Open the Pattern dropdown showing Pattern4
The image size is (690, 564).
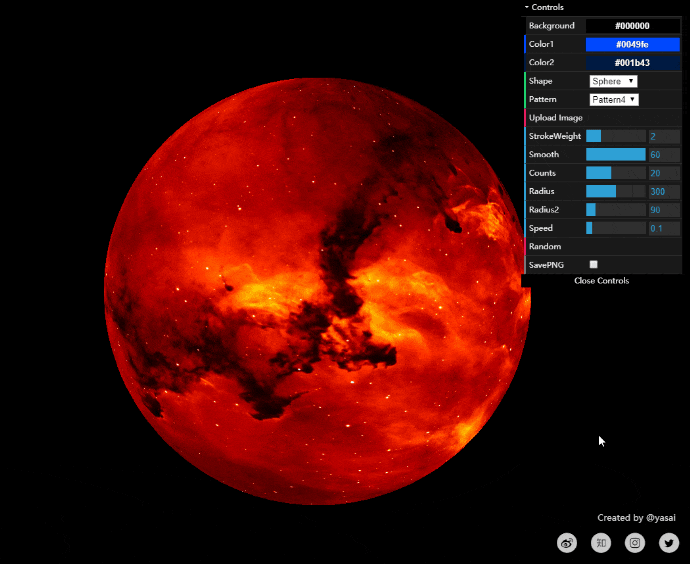click(614, 100)
